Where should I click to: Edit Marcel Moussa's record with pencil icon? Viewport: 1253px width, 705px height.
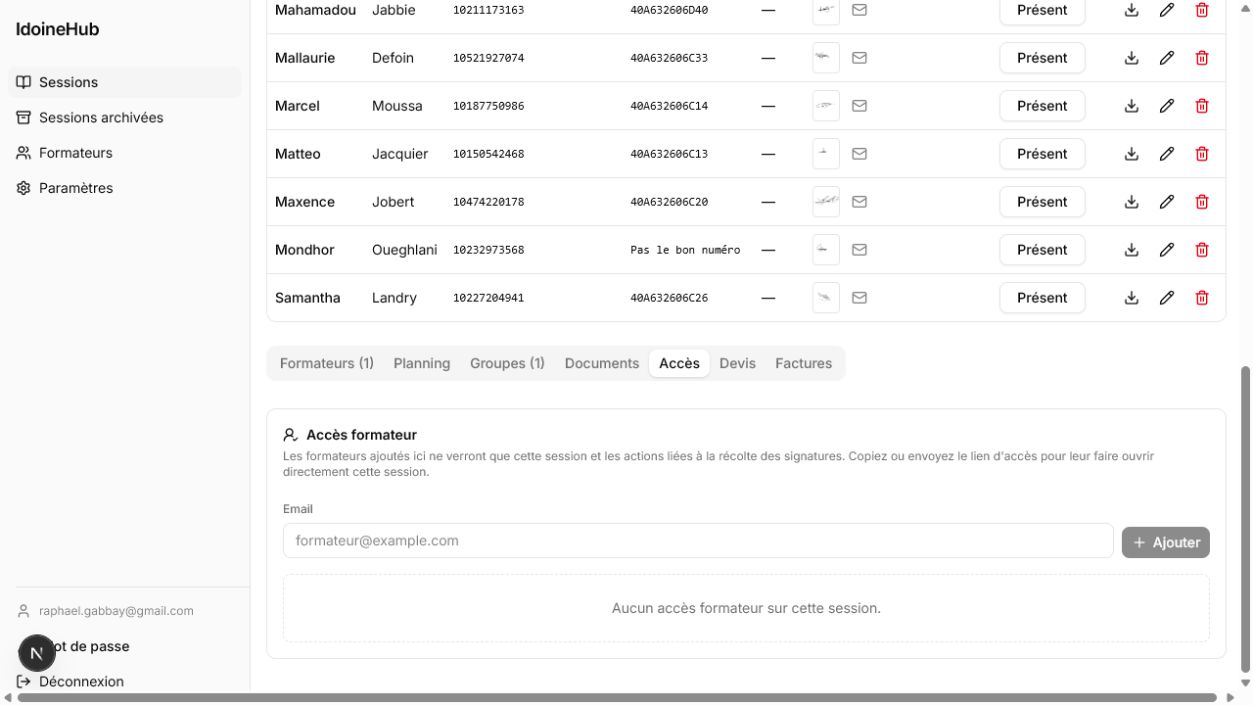1167,106
